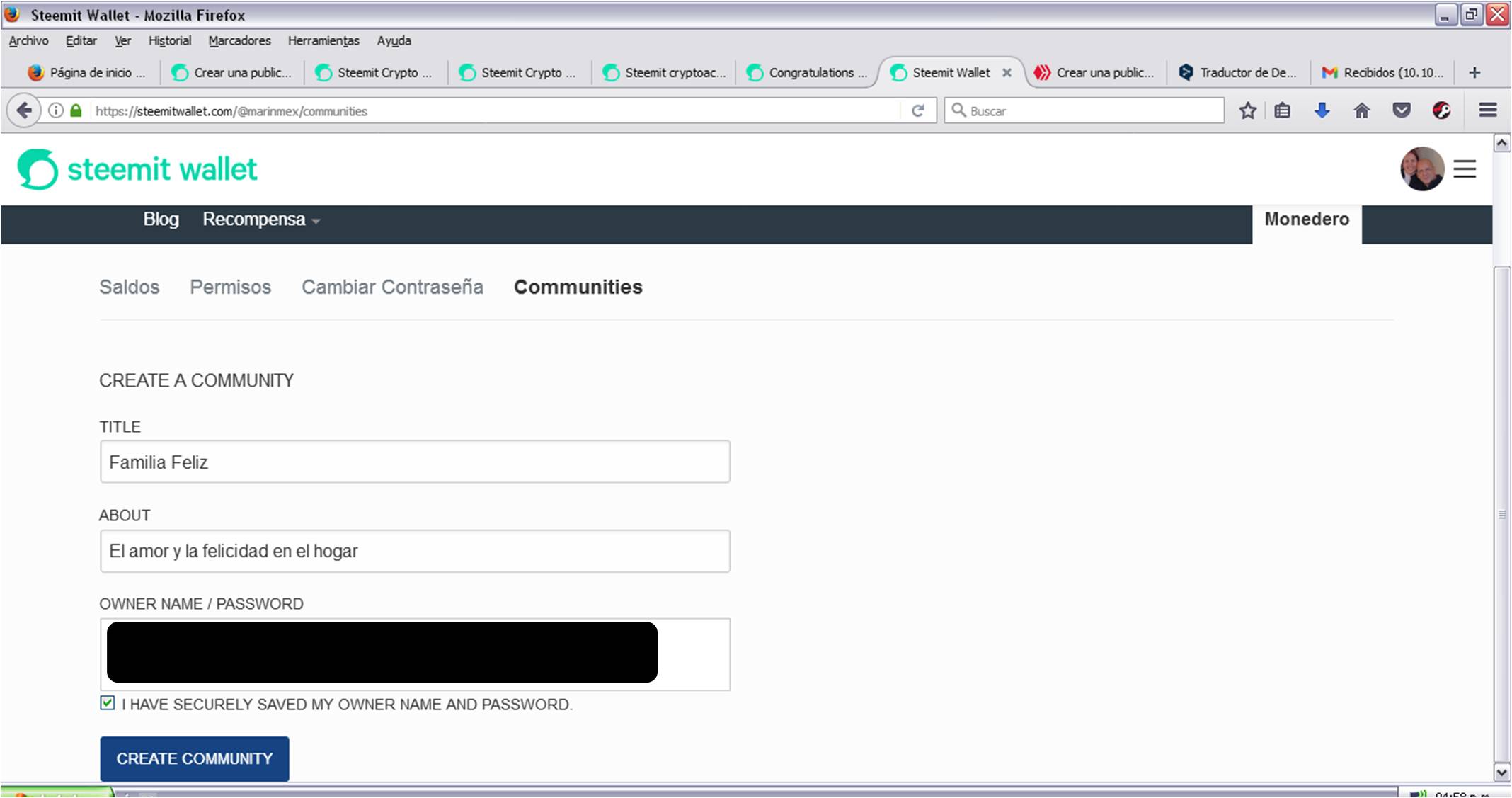This screenshot has width=1512, height=798.
Task: Go to the Blog link
Action: (161, 220)
